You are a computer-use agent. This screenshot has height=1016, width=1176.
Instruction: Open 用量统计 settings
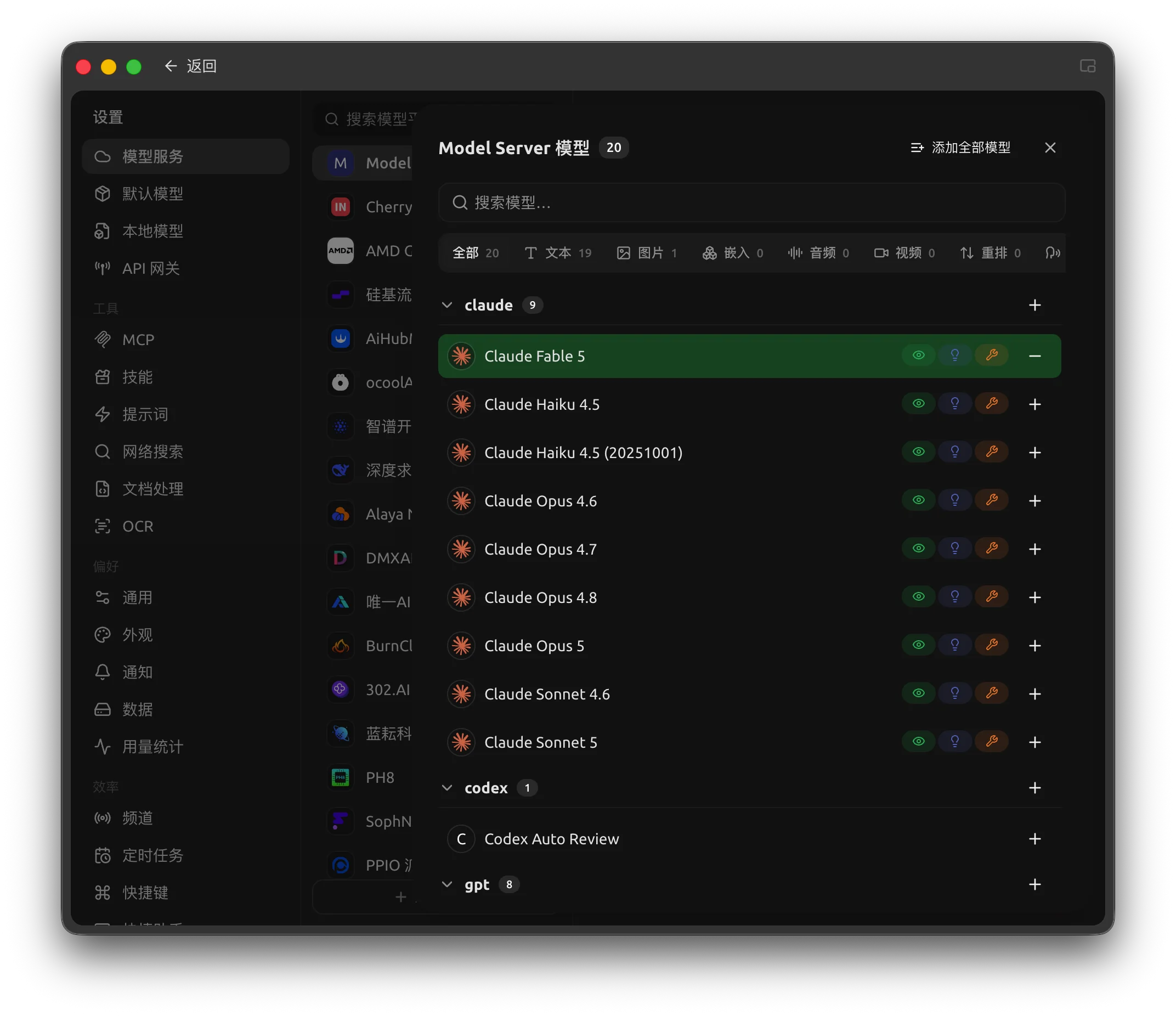[185, 747]
